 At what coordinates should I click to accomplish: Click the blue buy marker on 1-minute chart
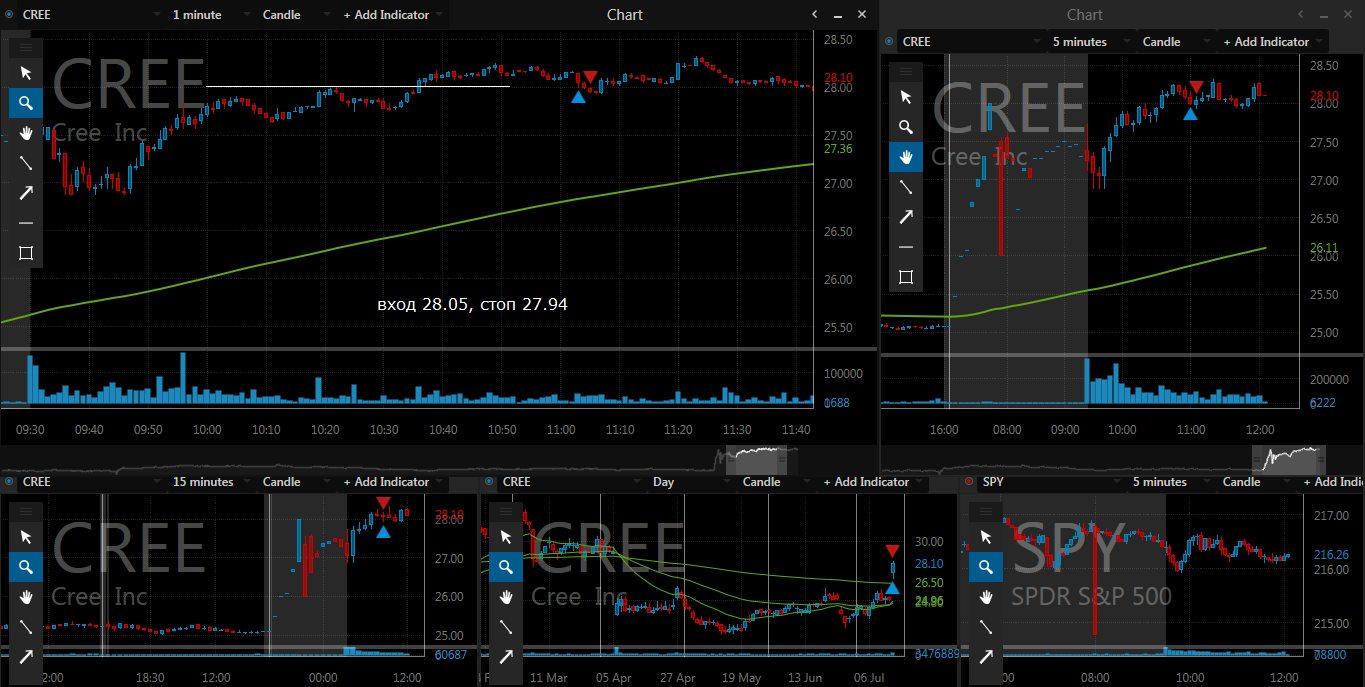[578, 97]
